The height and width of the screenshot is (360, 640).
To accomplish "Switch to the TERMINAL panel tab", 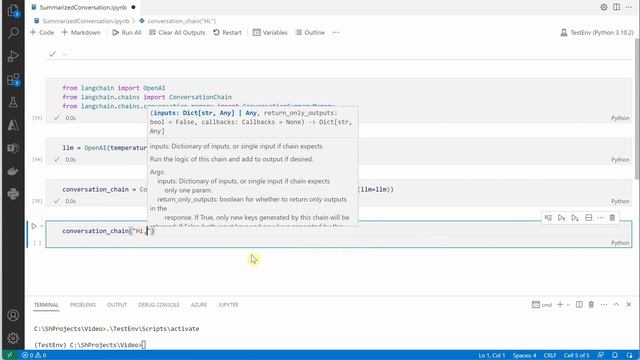I will pyautogui.click(x=47, y=305).
